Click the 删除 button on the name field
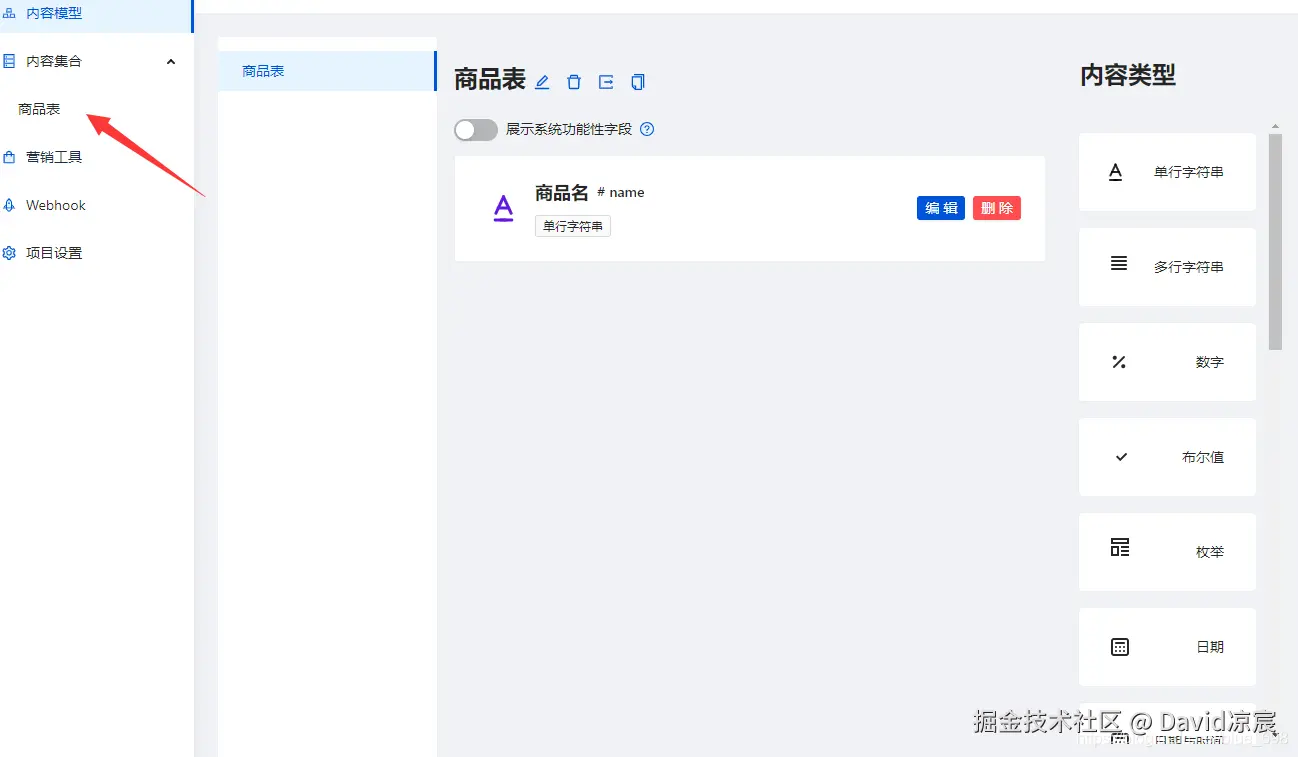1298x757 pixels. [996, 208]
